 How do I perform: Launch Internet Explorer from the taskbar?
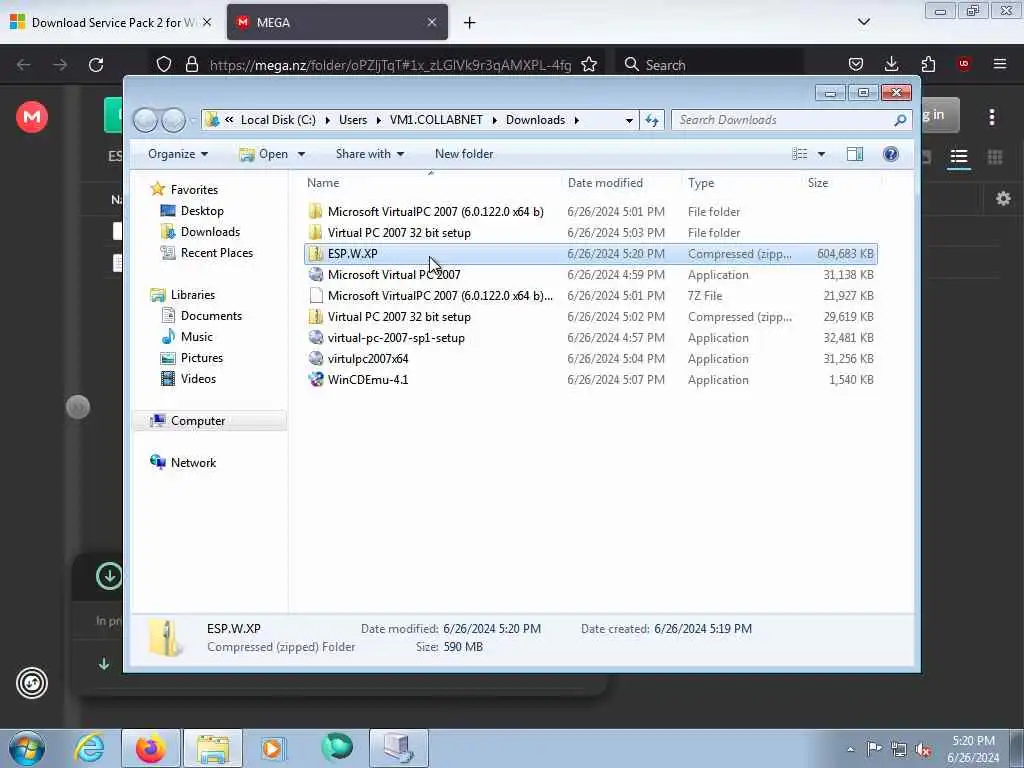click(x=89, y=748)
